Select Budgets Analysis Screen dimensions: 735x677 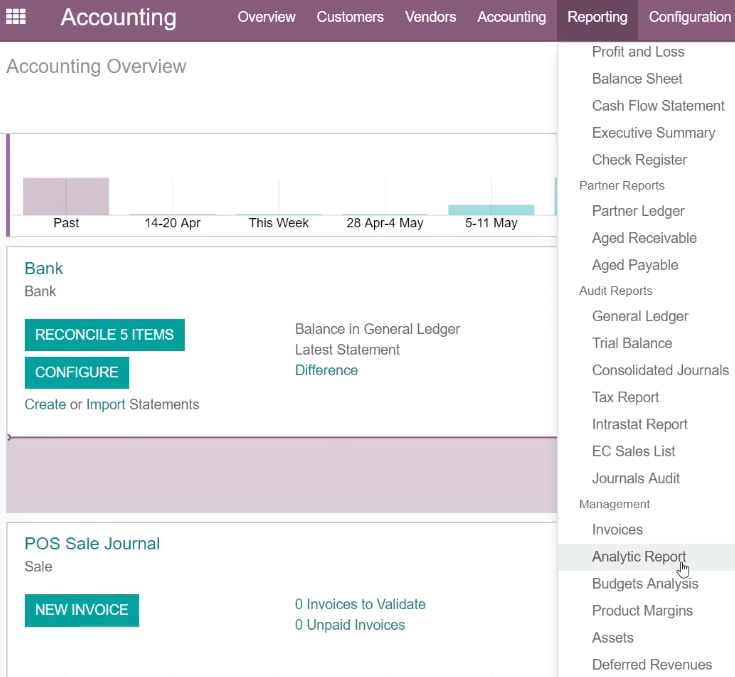[645, 584]
